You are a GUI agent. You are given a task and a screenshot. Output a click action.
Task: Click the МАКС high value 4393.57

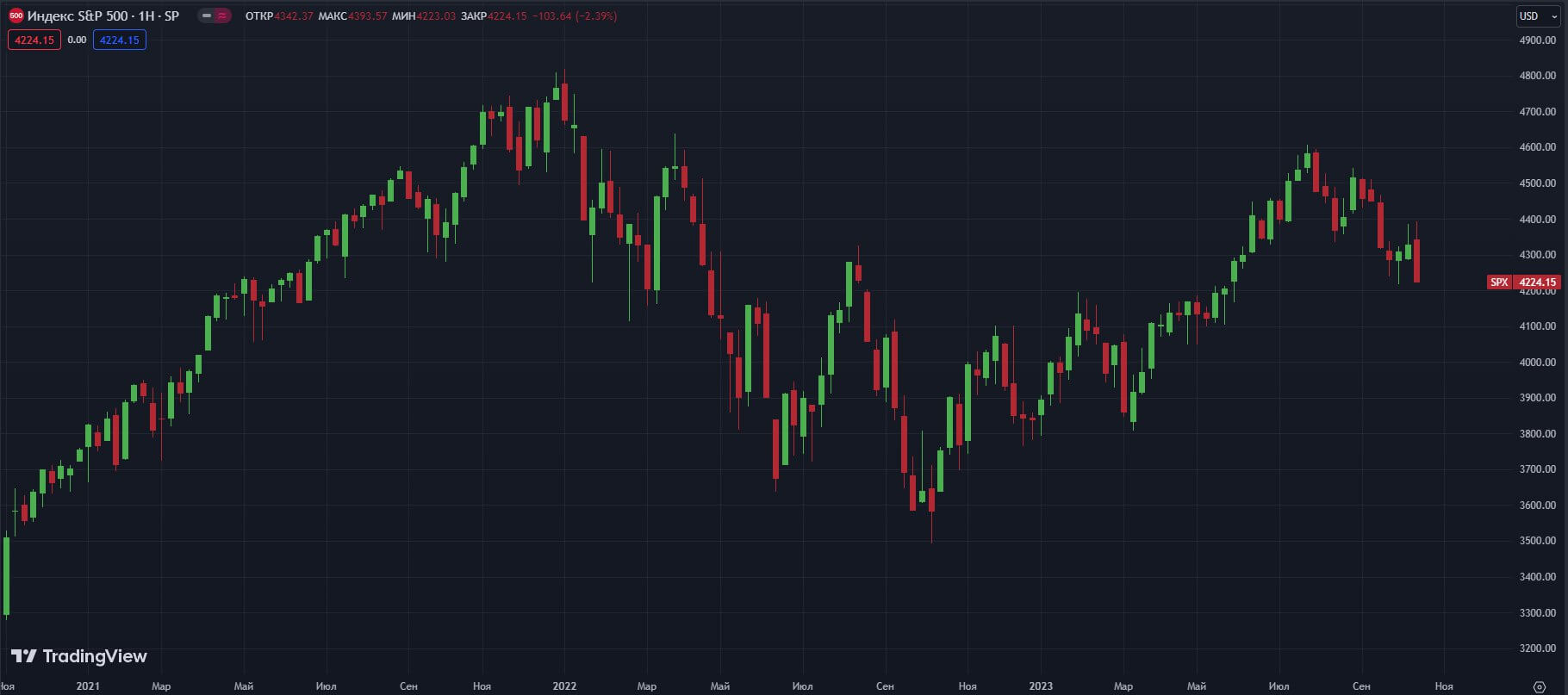(x=368, y=16)
